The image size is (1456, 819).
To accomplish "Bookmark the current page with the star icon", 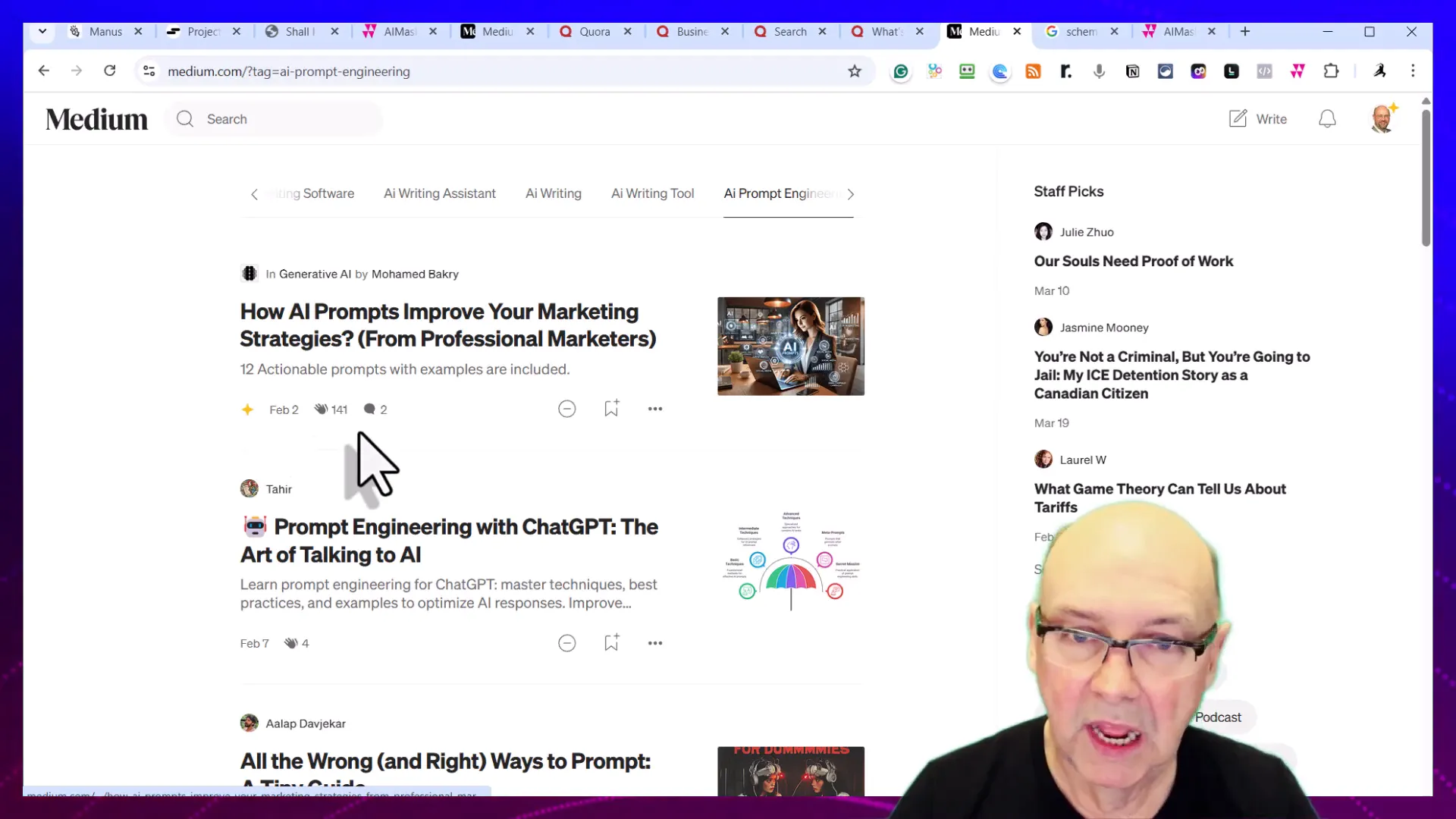I will tap(855, 71).
